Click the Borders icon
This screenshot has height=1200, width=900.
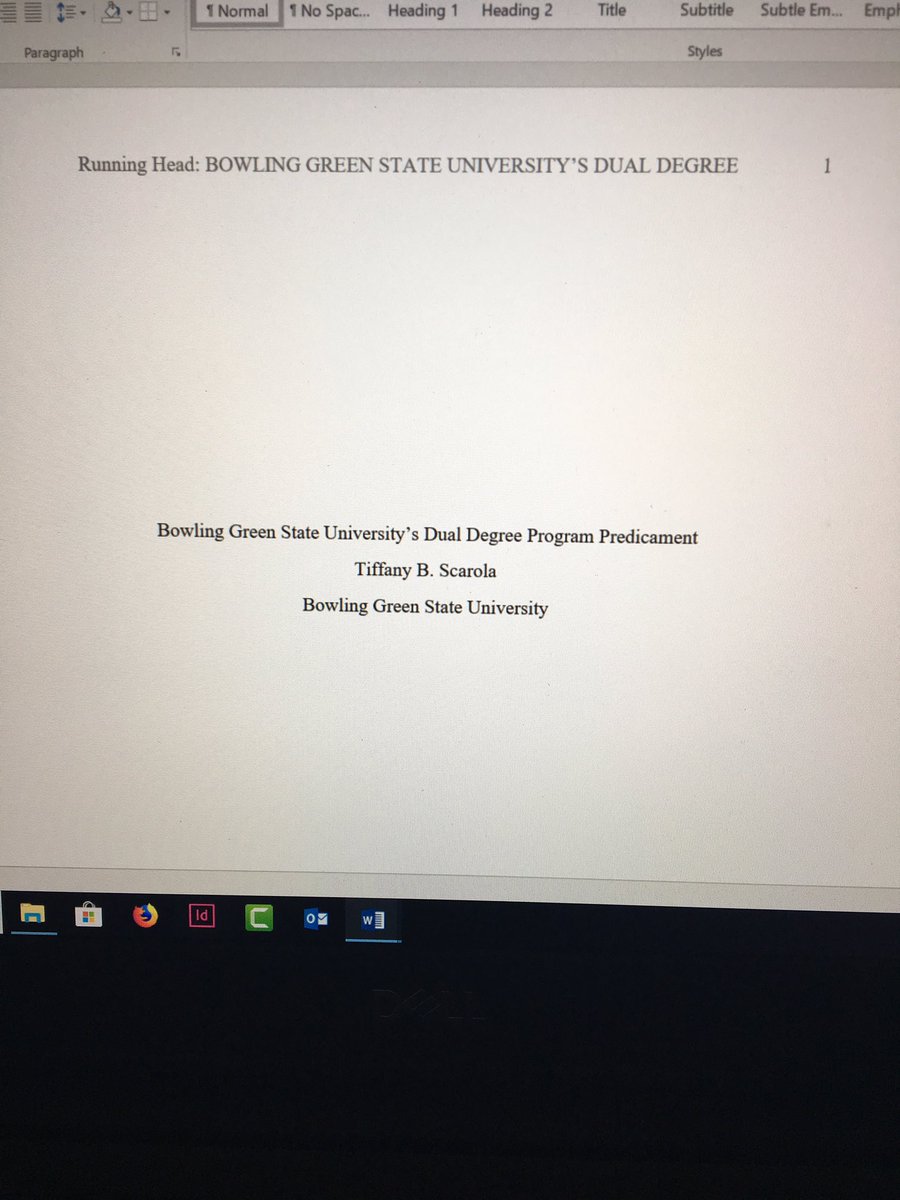(149, 12)
